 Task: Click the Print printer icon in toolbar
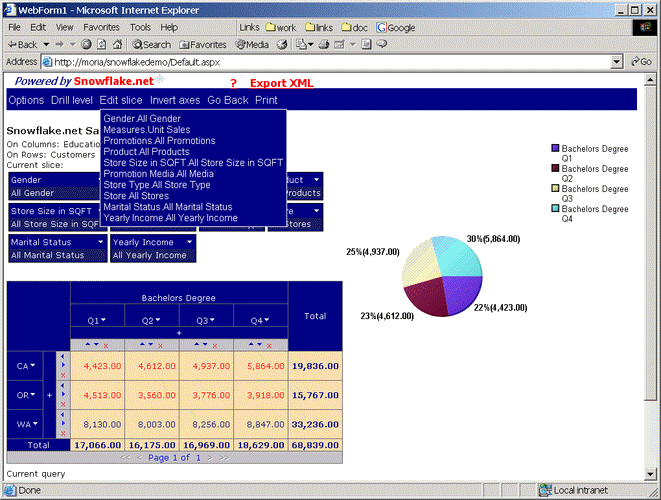[x=324, y=44]
